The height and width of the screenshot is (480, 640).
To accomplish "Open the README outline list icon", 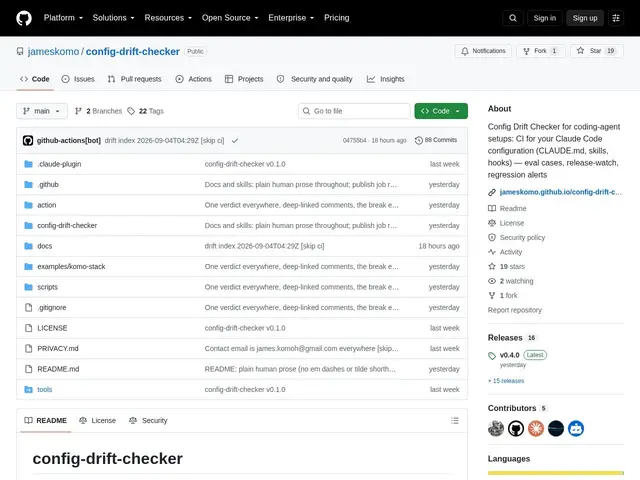I will click(455, 420).
